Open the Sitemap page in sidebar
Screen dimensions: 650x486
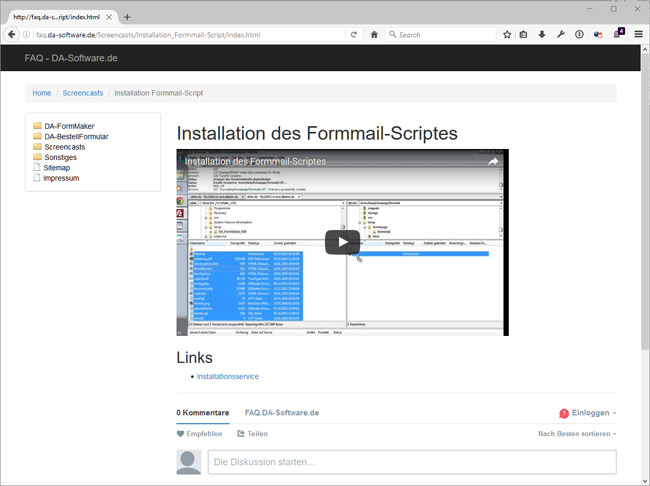[51, 167]
